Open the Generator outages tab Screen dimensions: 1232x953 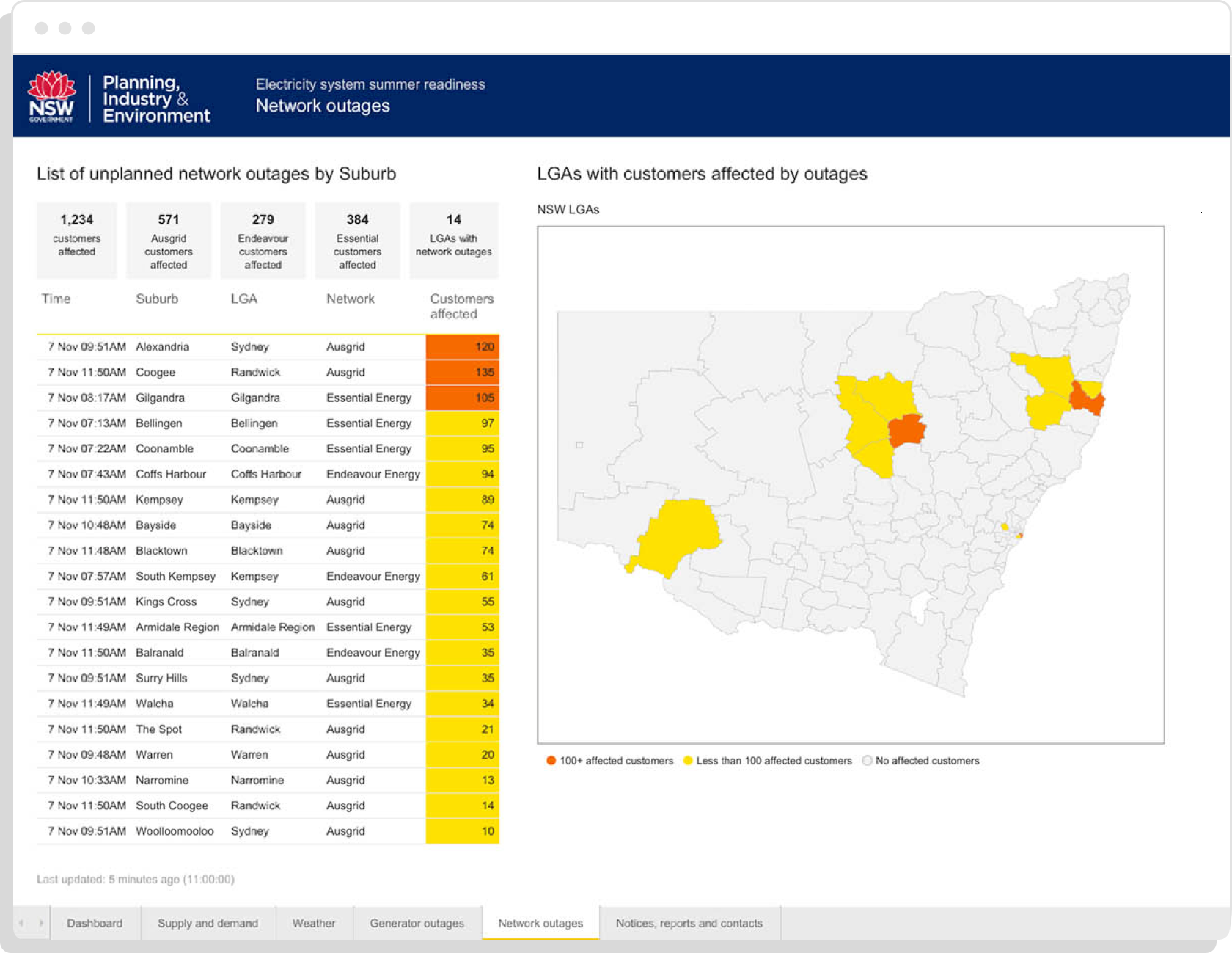pyautogui.click(x=417, y=923)
